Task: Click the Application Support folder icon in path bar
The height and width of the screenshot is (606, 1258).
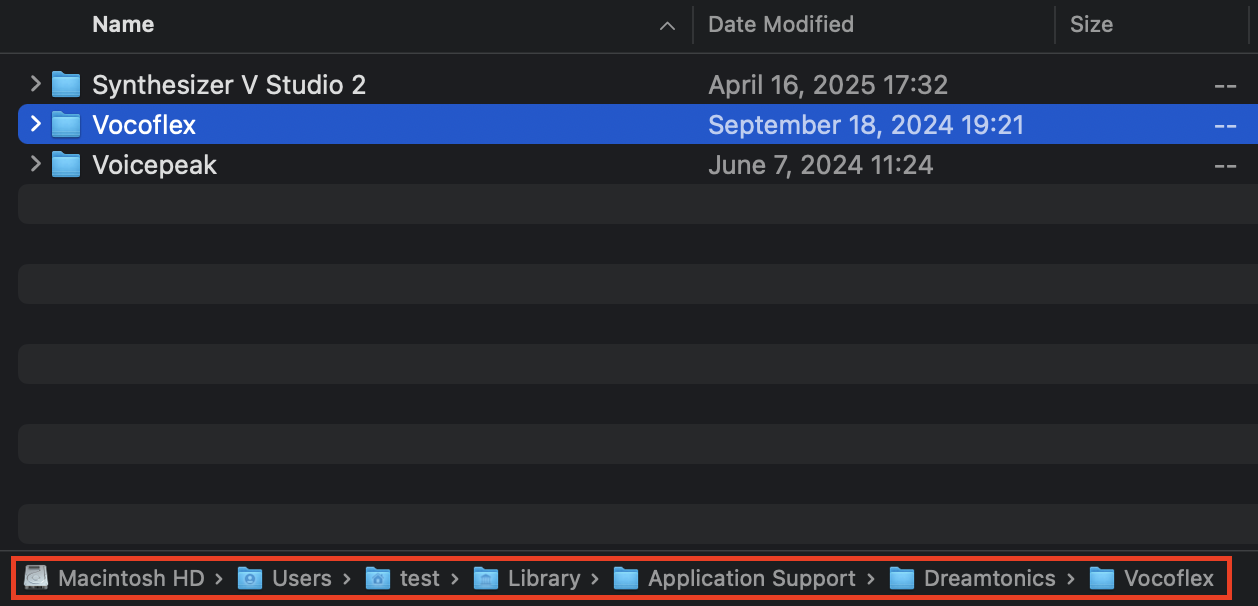Action: point(626,578)
